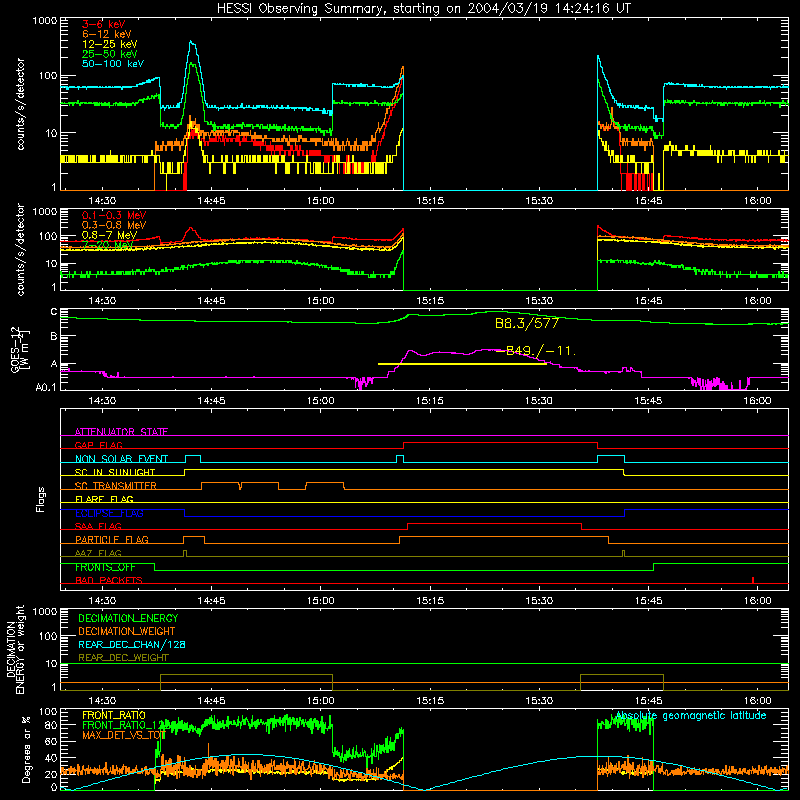
Task: Click the MAX_DET_VS_TOT legend label
Action: click(123, 735)
